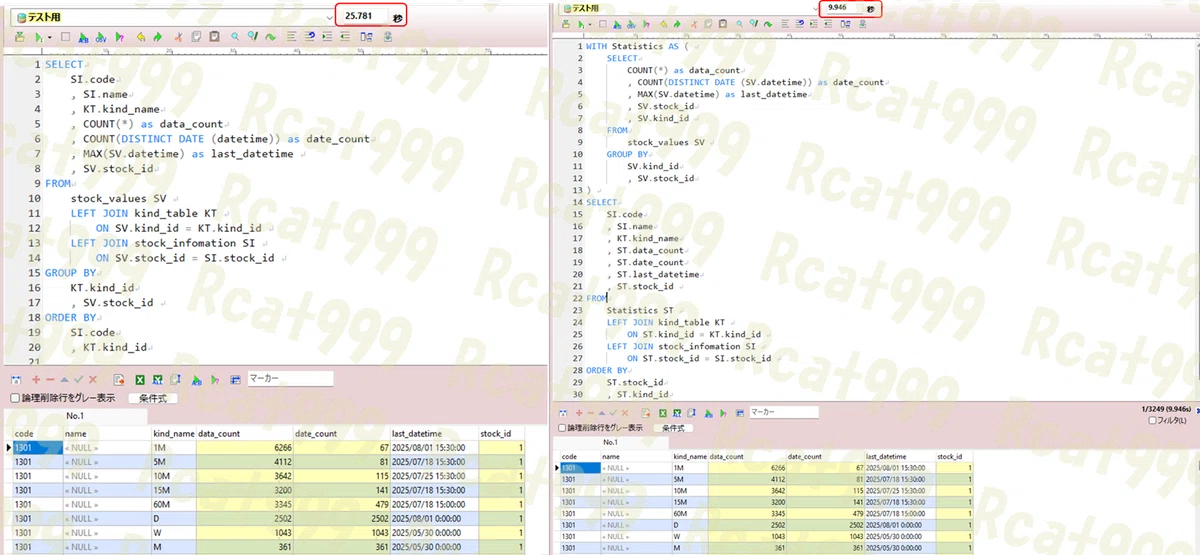Screen dimensions: 1200x555
Task: Click the 条件式 button in the right window
Action: click(671, 428)
